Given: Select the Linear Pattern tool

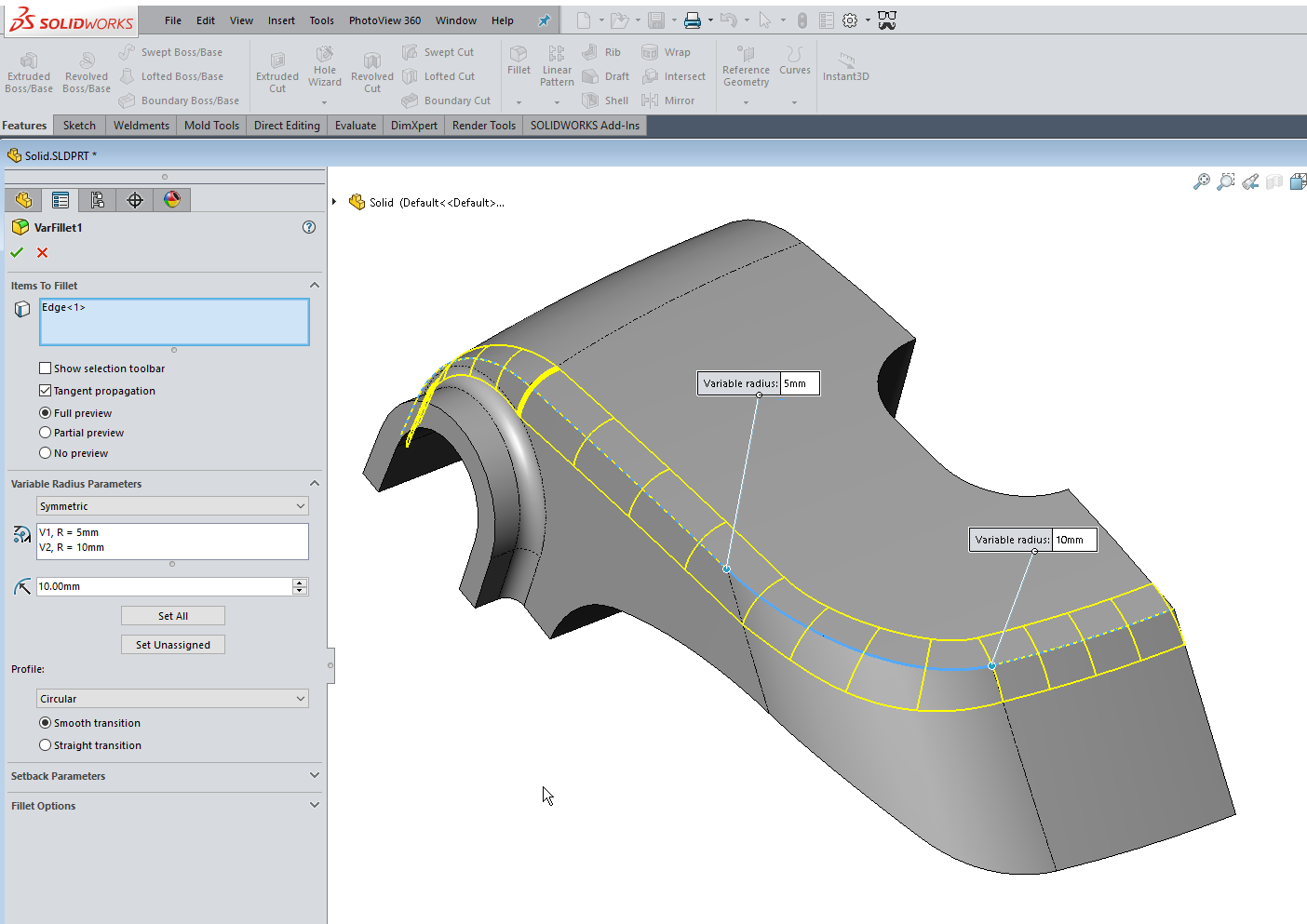Looking at the screenshot, I should [x=557, y=66].
